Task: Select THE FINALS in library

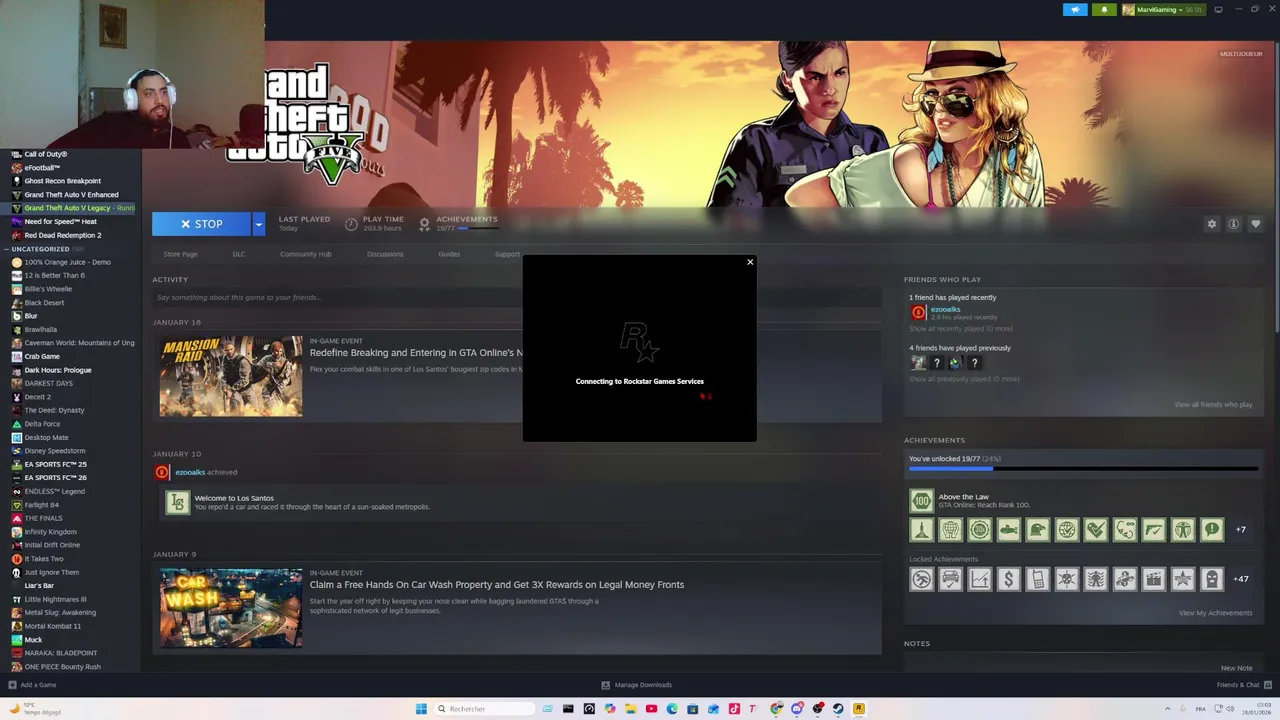Action: [43, 518]
